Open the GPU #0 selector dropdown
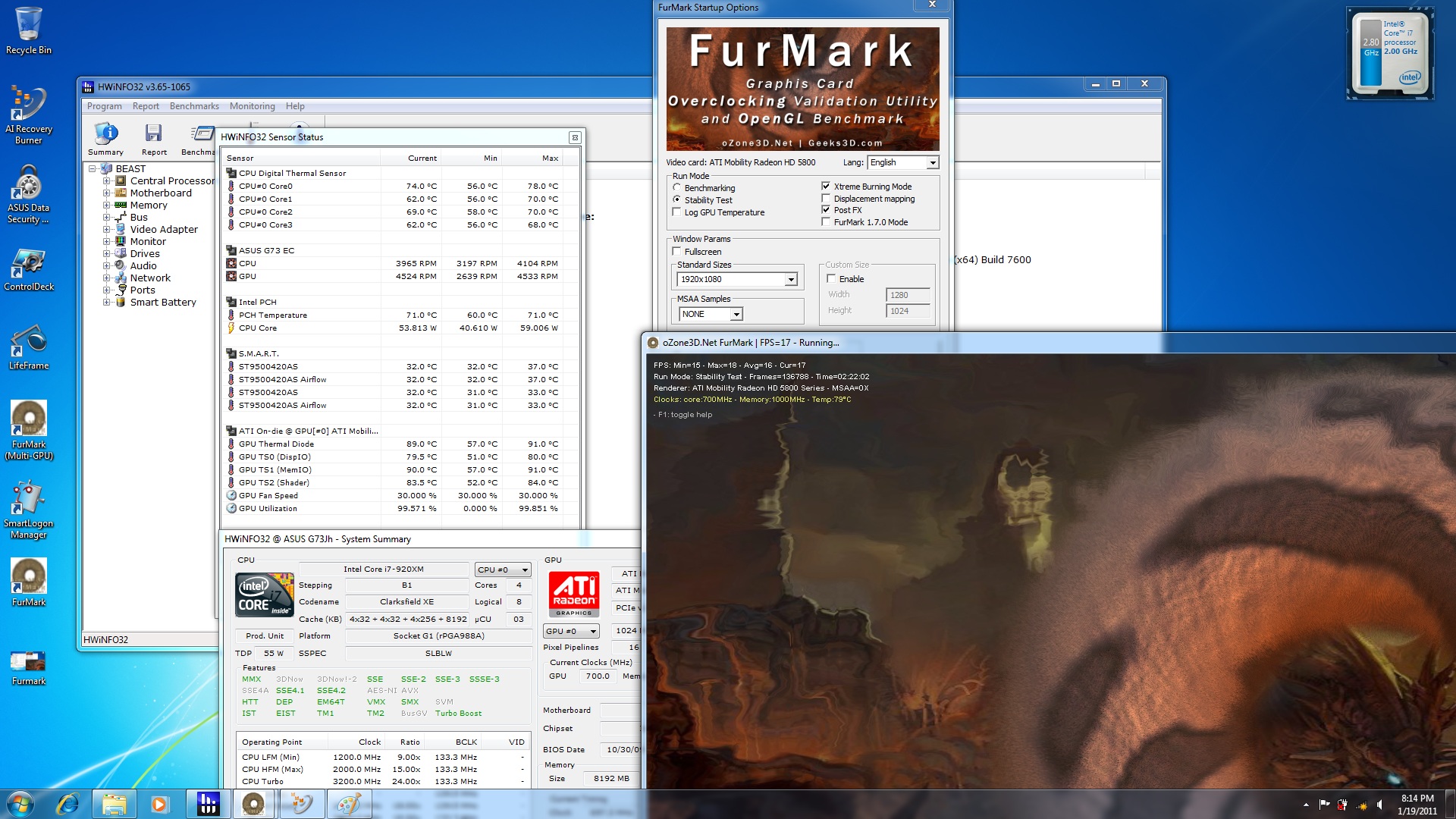The image size is (1456, 819). (x=571, y=631)
